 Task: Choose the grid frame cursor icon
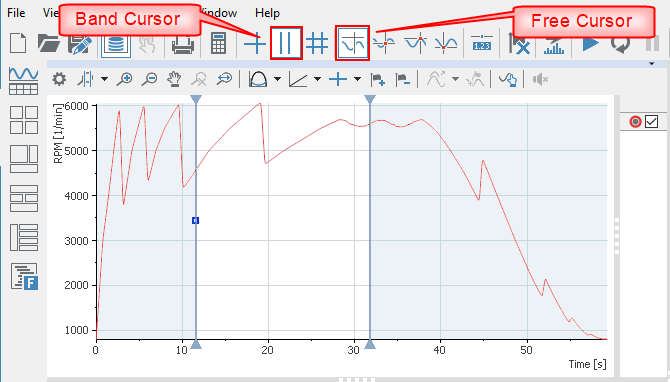point(317,43)
